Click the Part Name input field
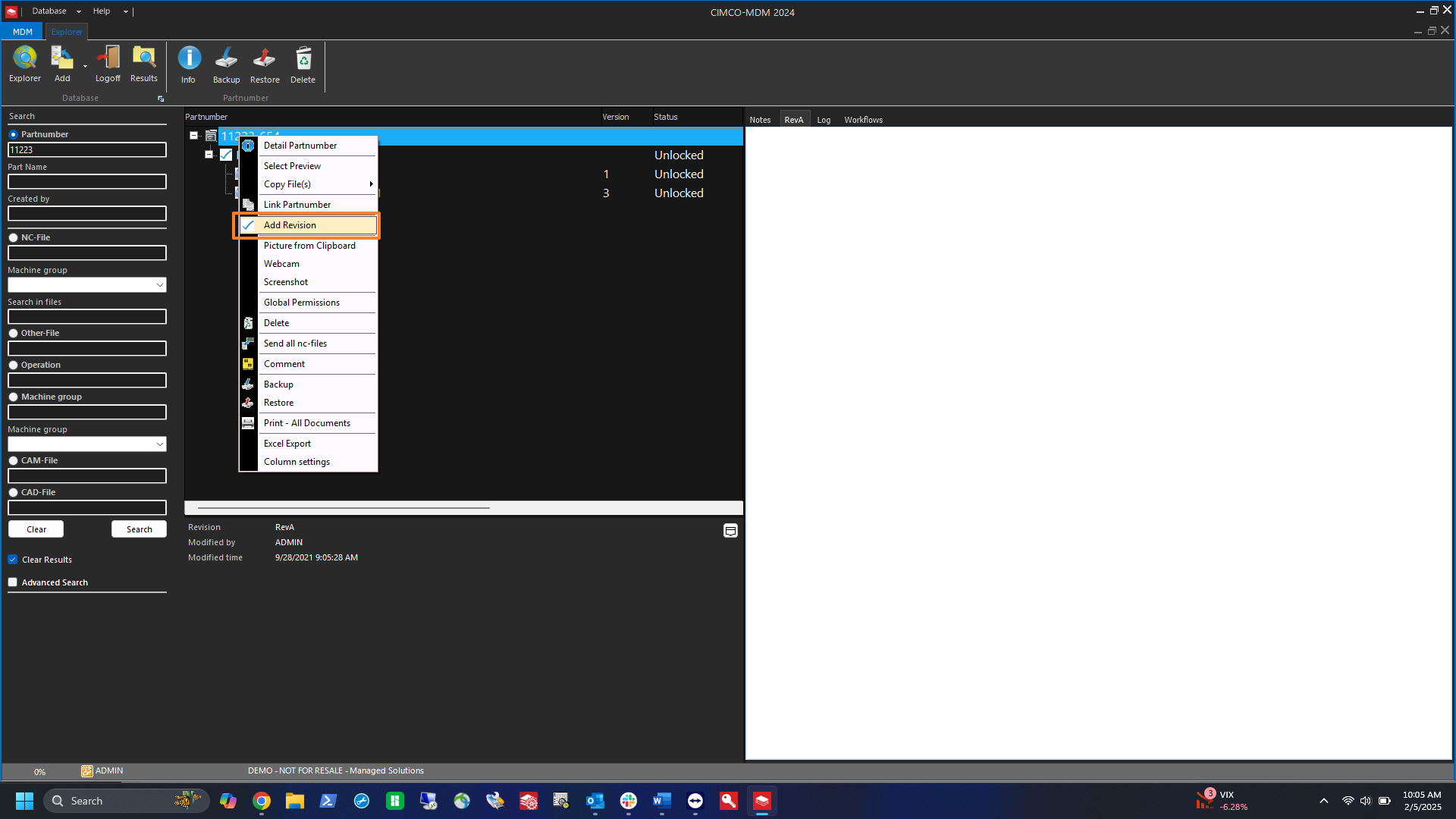 pos(87,182)
